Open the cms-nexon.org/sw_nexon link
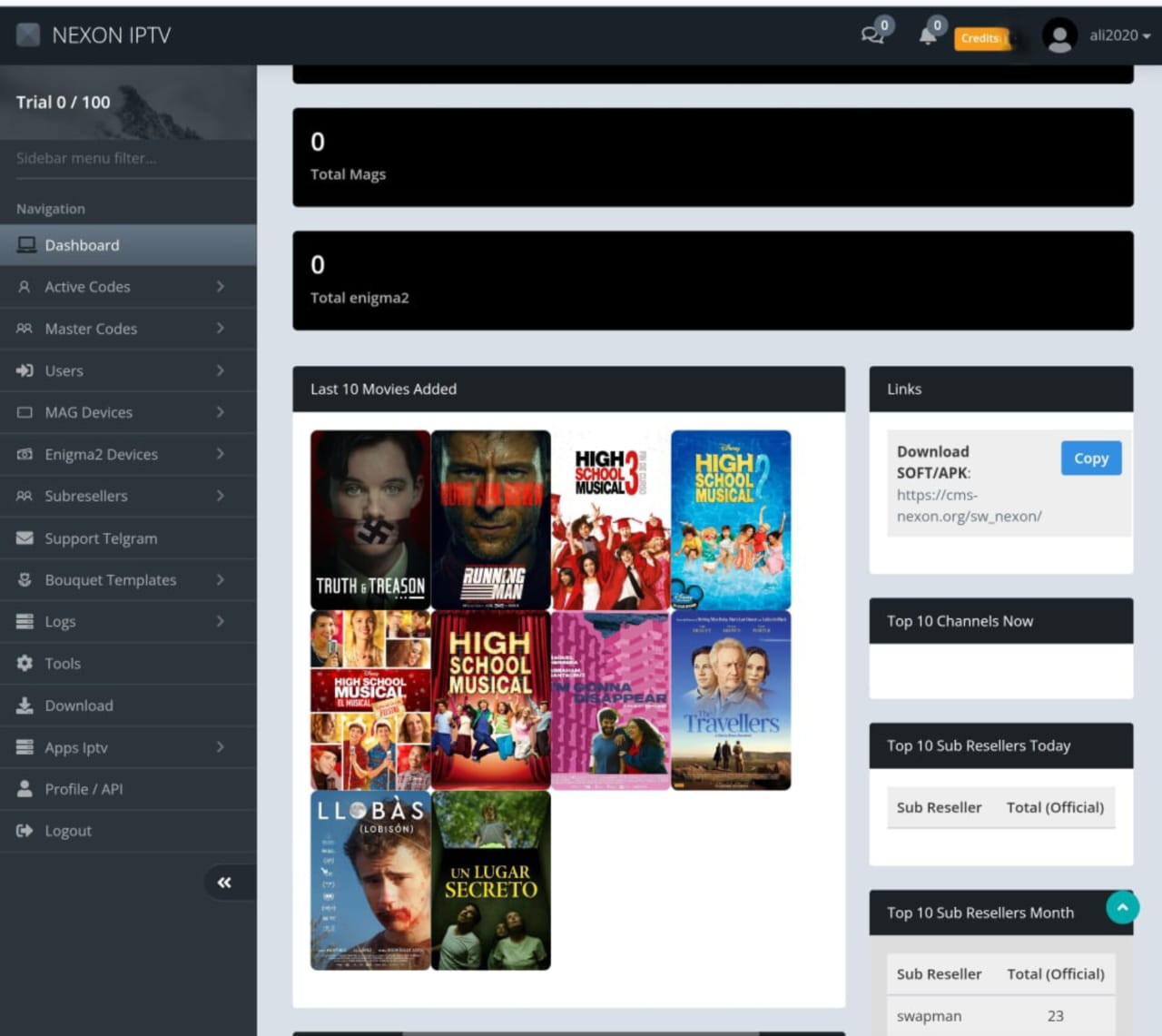 tap(969, 506)
